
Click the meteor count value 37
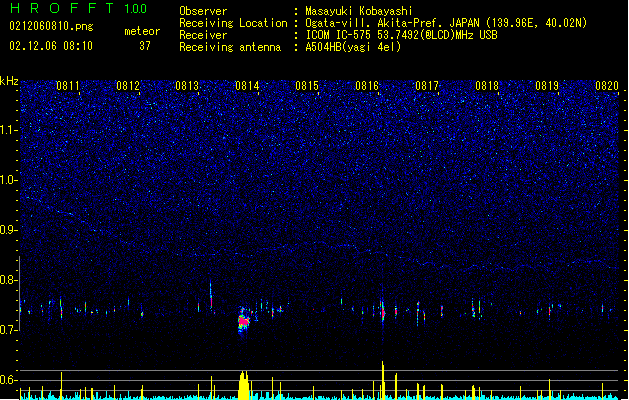tap(145, 46)
